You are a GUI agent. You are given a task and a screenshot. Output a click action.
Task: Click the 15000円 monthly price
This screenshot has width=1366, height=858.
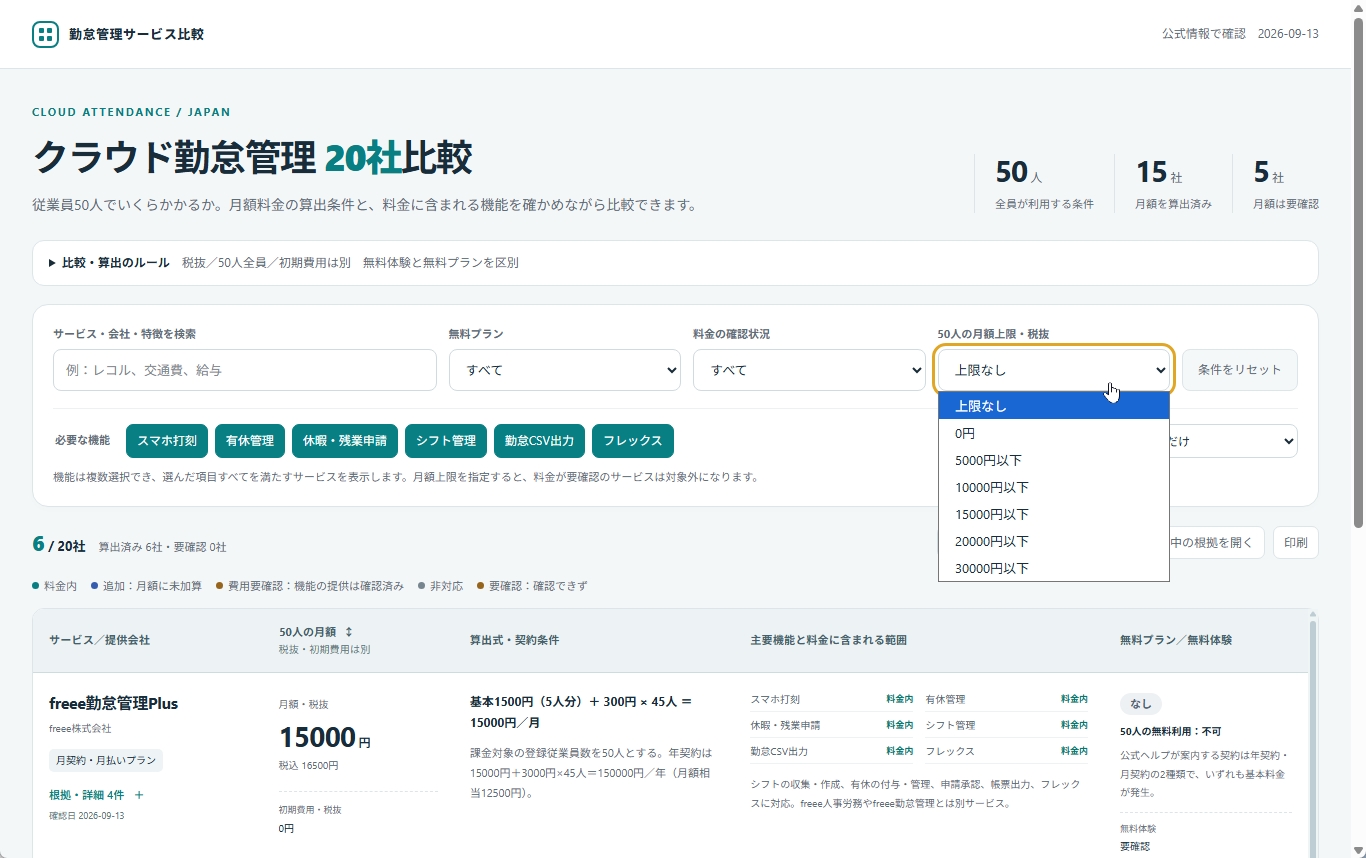(325, 738)
